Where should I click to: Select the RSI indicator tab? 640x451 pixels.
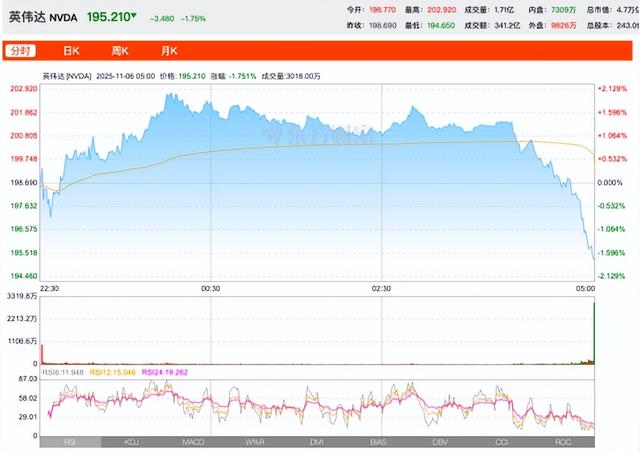(70, 442)
